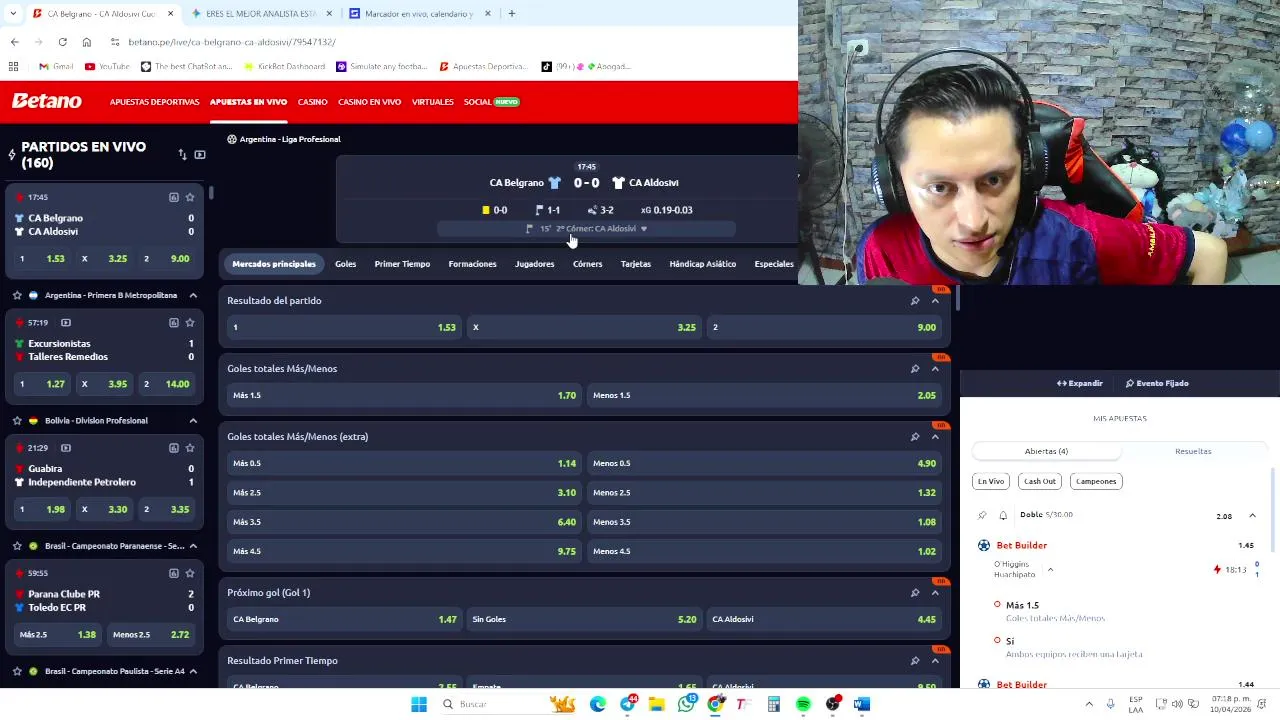Open Virtuales section
The height and width of the screenshot is (720, 1280).
(432, 102)
